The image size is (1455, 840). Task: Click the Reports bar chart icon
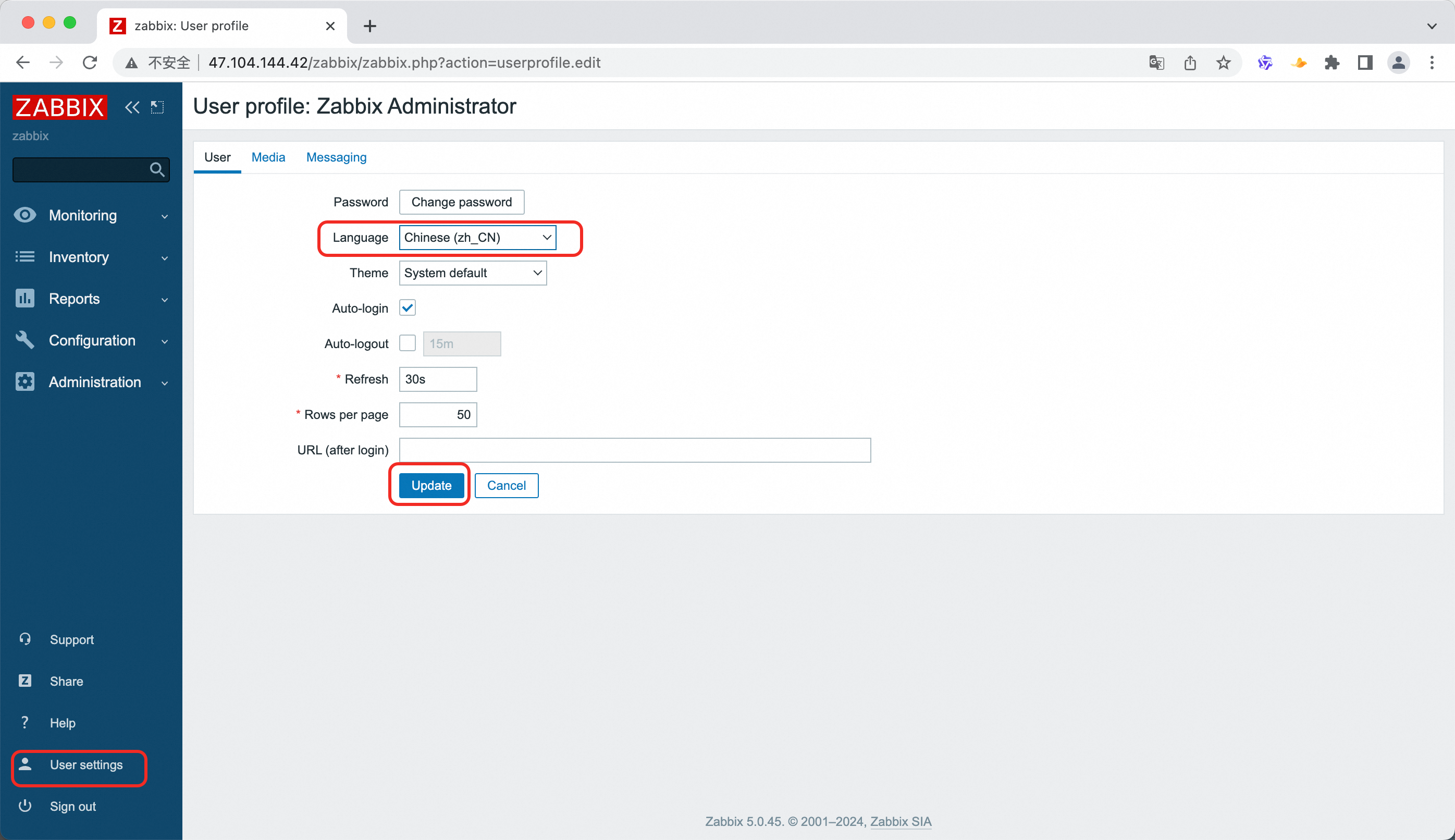pos(25,298)
